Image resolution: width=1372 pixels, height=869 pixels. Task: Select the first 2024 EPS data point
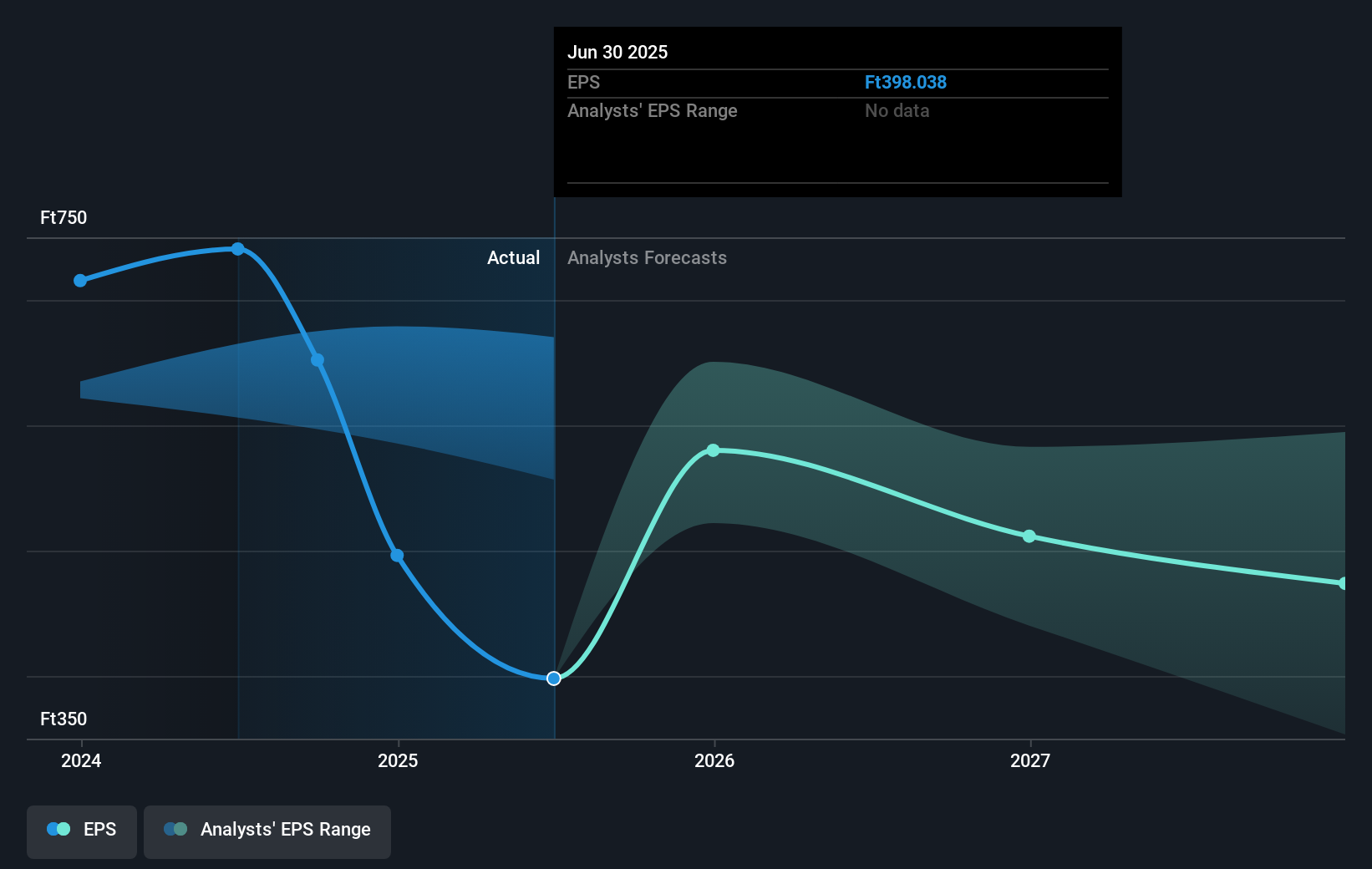point(80,281)
